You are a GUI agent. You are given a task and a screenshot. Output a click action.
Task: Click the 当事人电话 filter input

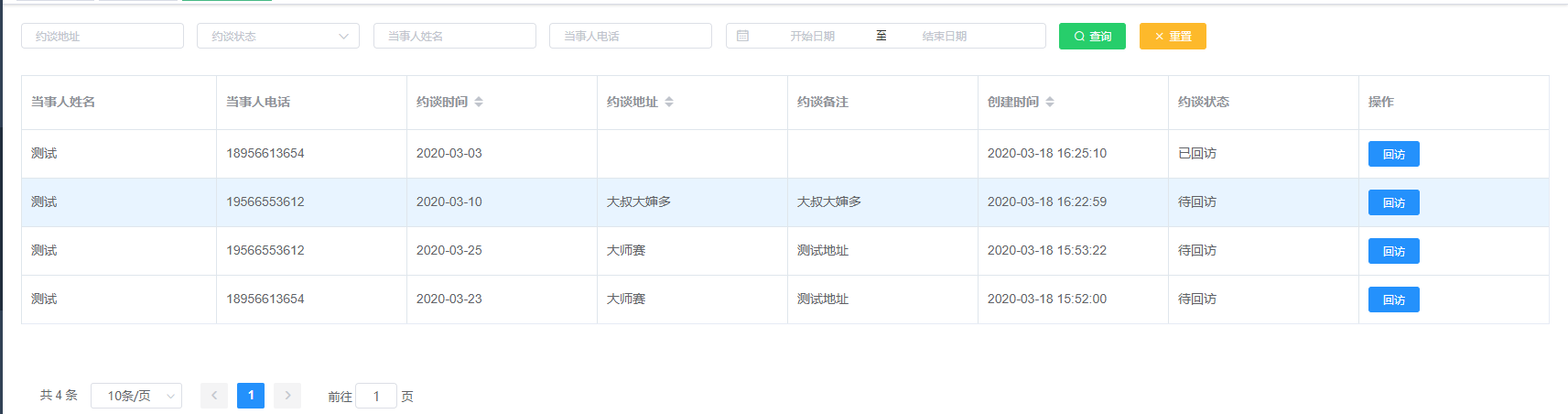tap(631, 36)
